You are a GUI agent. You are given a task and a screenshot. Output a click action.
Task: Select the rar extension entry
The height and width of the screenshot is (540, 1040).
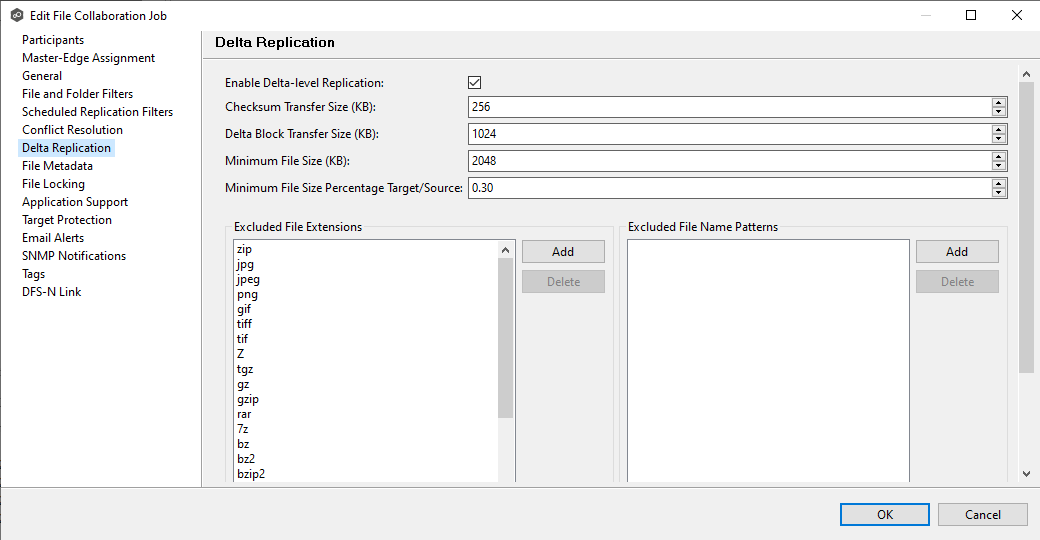point(244,414)
